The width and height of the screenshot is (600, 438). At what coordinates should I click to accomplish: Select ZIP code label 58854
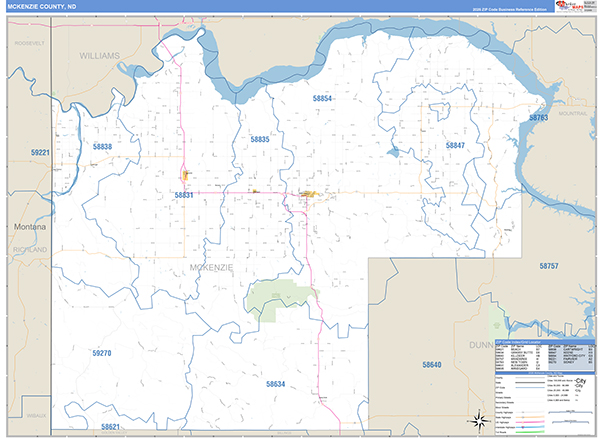click(x=322, y=98)
